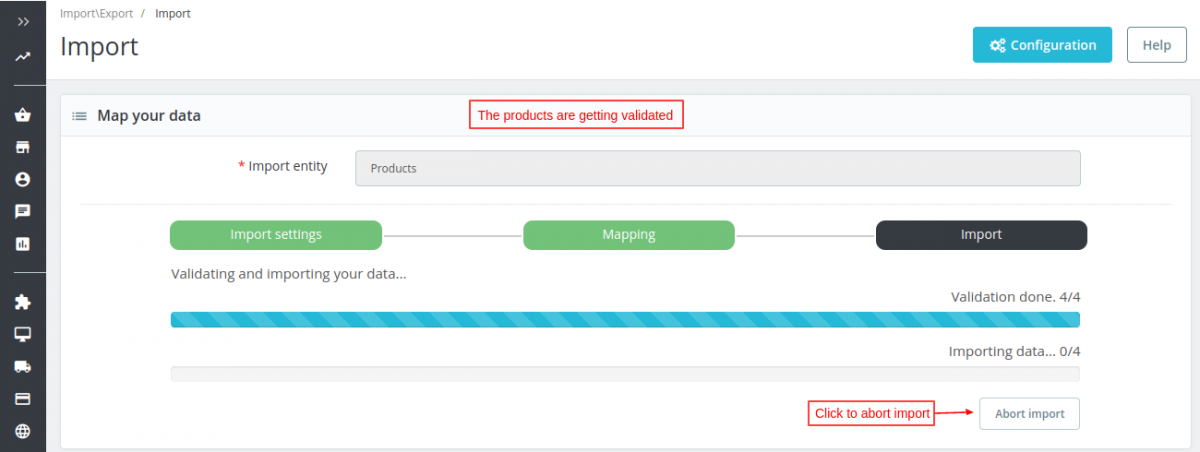Open Design monitor icon in sidebar
The image size is (1200, 452).
tap(23, 333)
